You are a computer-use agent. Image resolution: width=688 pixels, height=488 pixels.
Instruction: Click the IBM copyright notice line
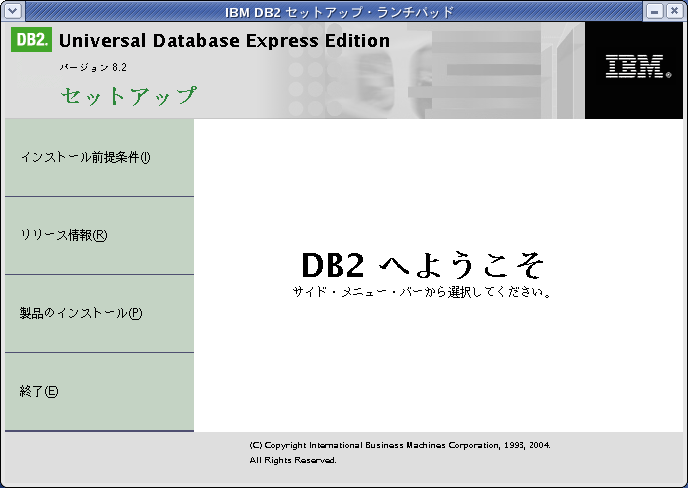click(x=400, y=445)
